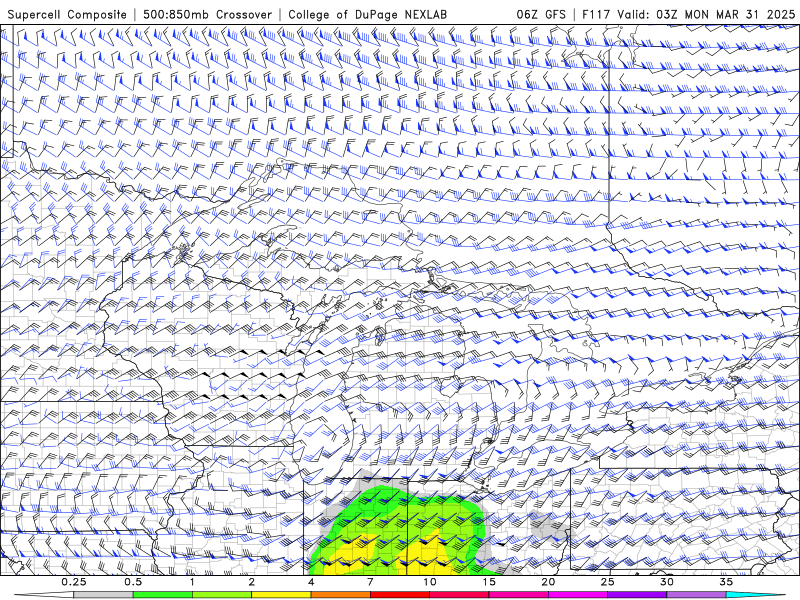Image resolution: width=800 pixels, height=600 pixels.
Task: Choose the magenta color bar segment between 20 and 25
Action: pos(578,595)
